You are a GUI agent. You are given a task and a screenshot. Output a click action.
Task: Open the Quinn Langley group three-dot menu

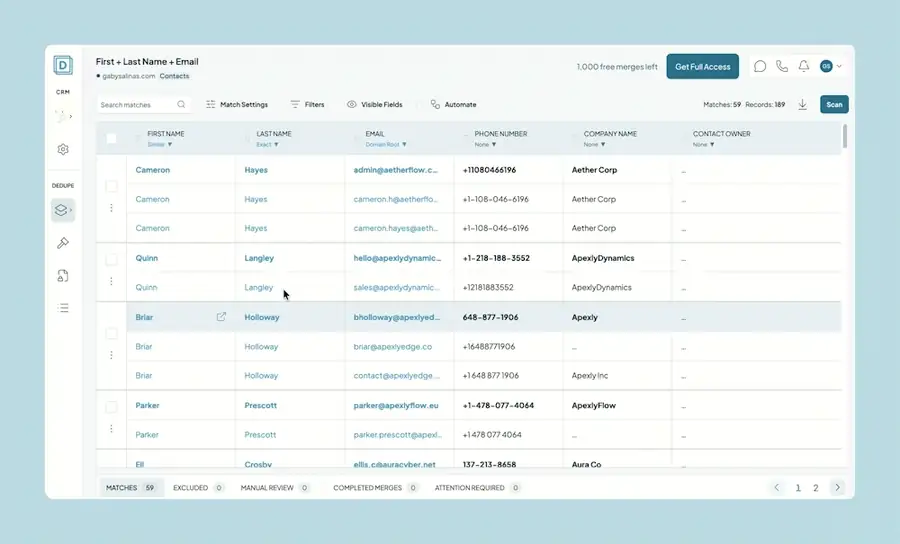pos(111,281)
